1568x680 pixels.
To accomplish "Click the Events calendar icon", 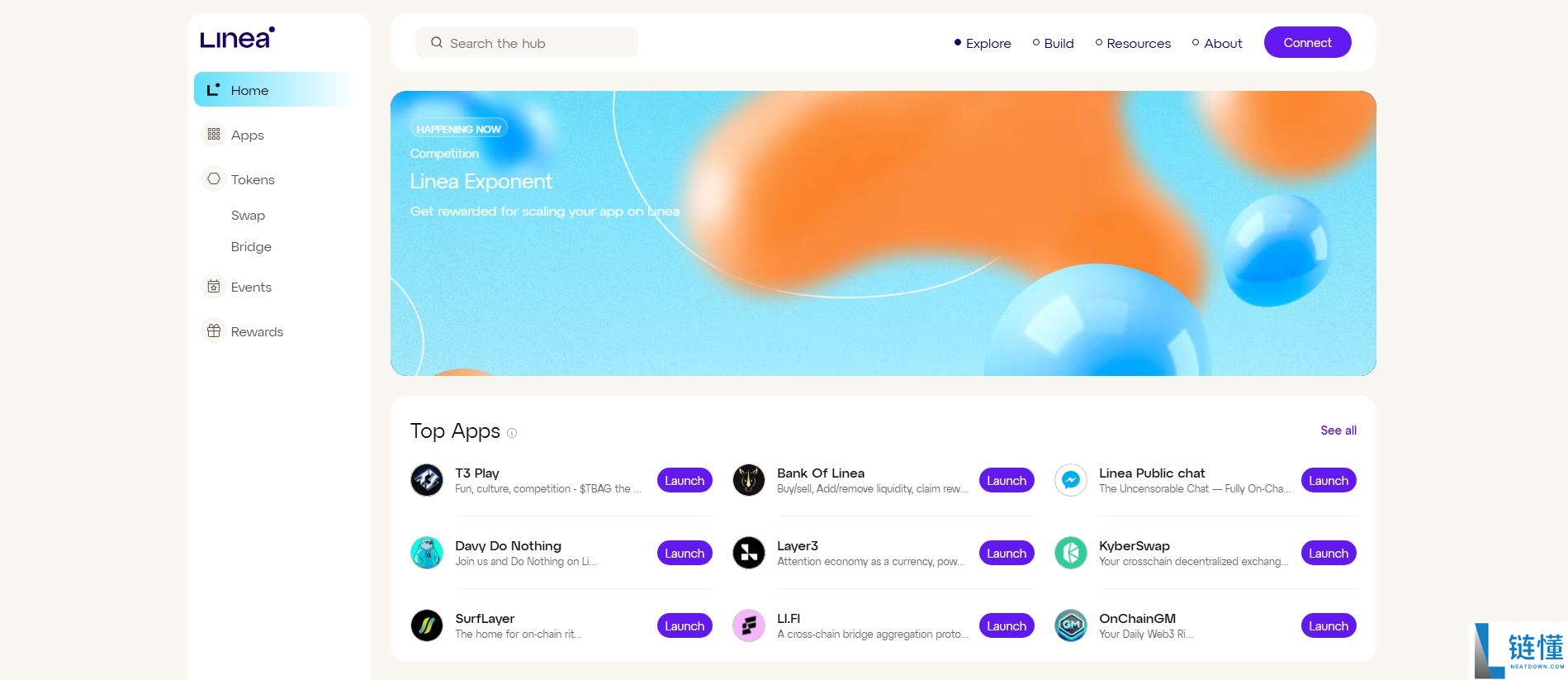I will click(x=214, y=286).
